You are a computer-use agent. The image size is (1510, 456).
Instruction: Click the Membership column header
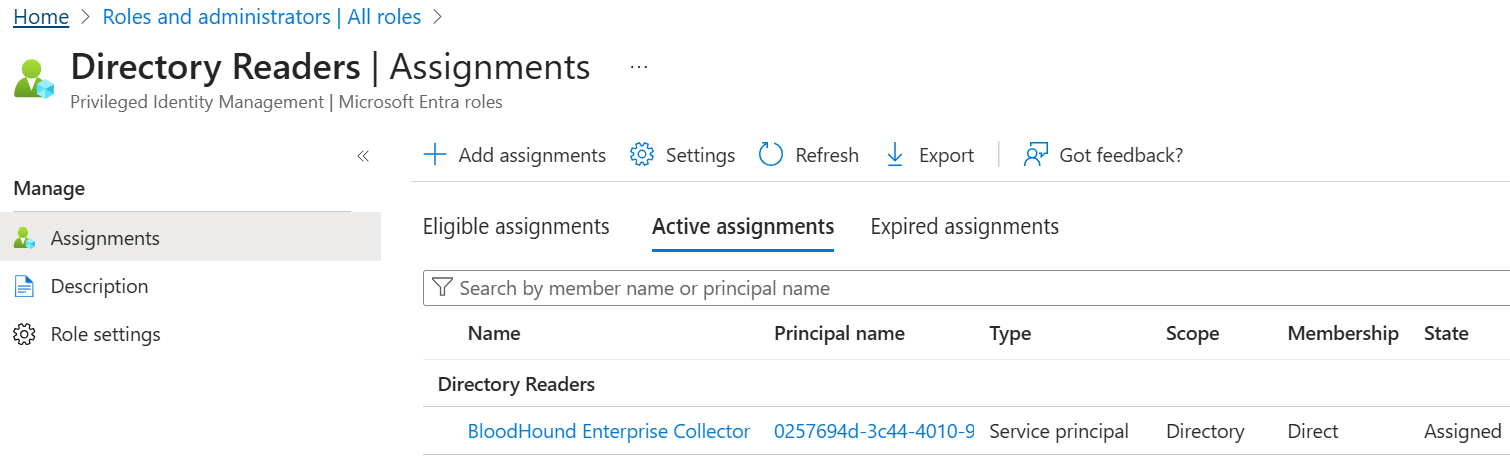(1343, 334)
